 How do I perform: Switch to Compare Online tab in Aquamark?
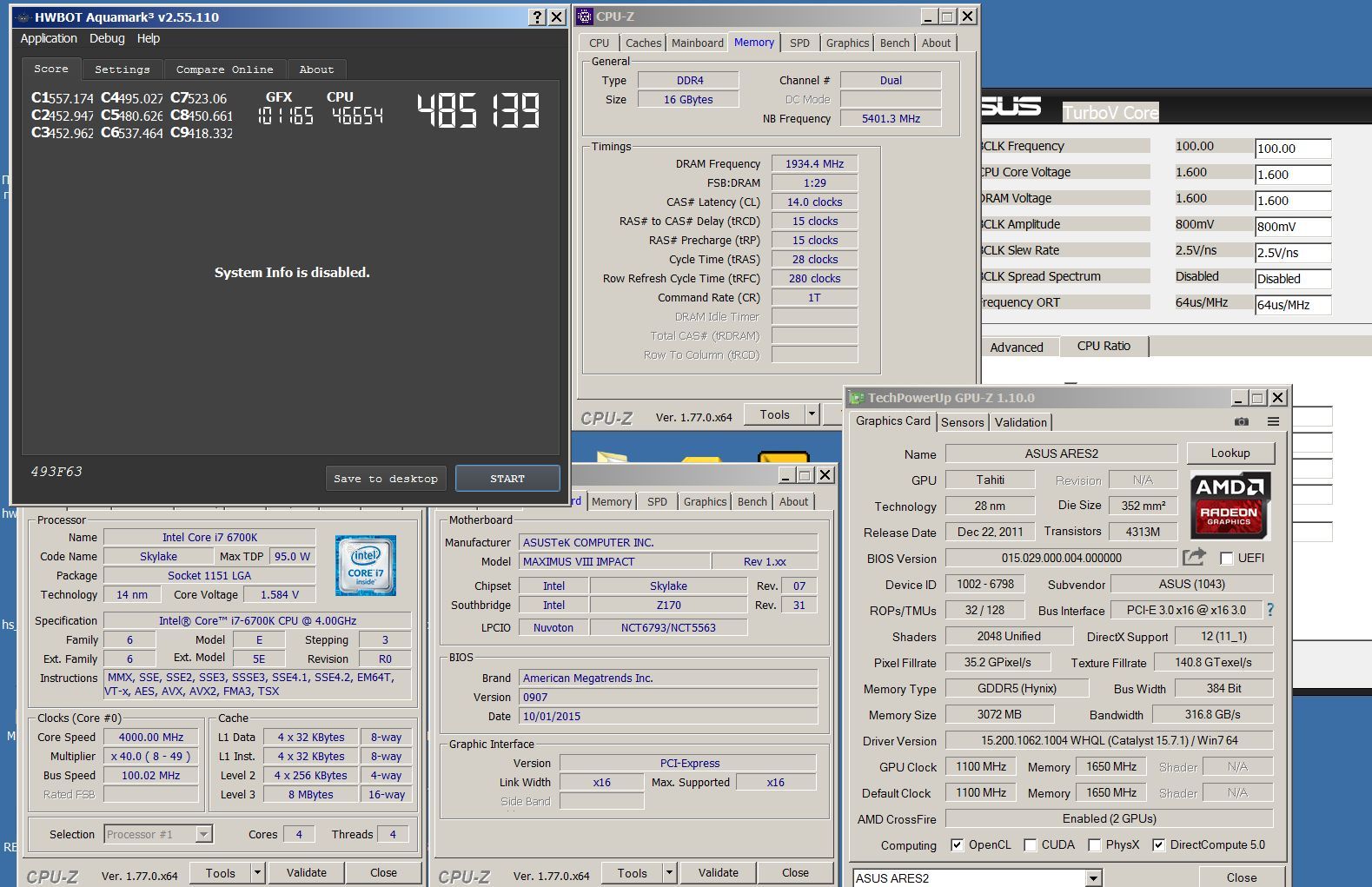225,70
